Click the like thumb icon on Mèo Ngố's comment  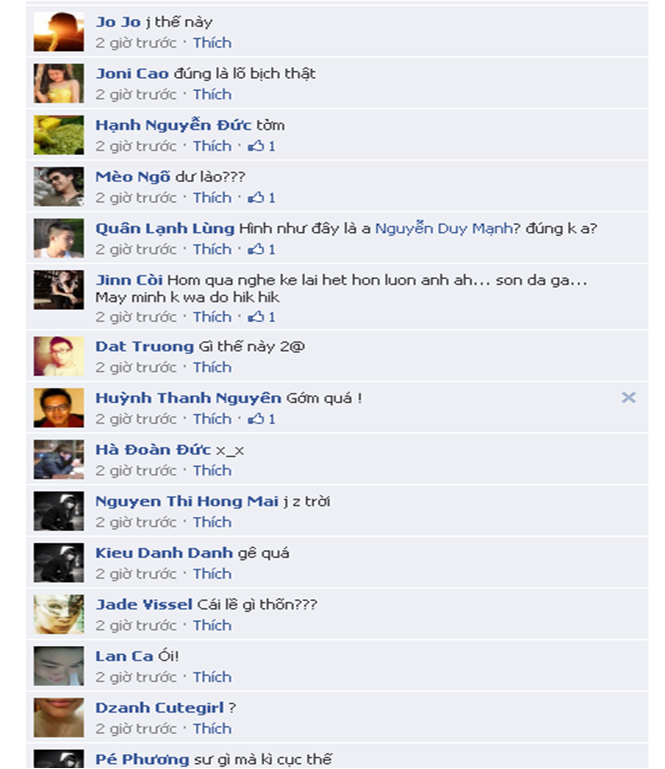click(256, 197)
